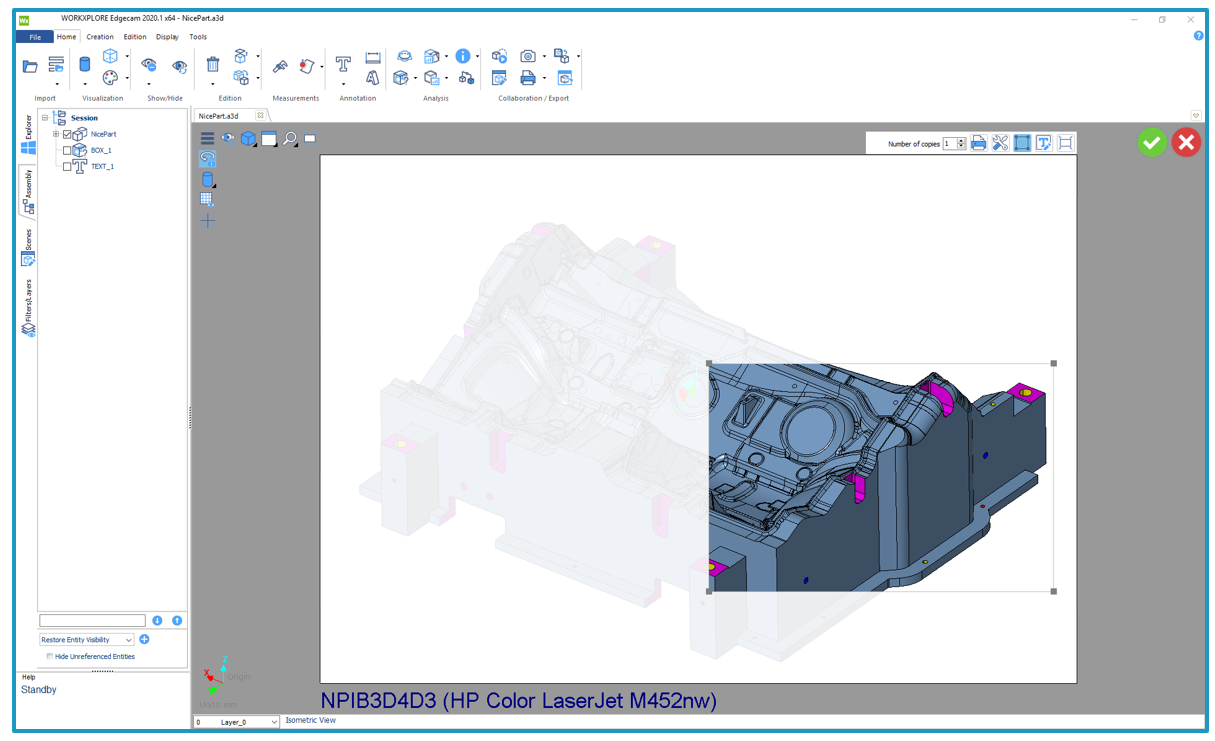Click the rotation lock icon in viewport toolbar
Viewport: 1215px width, 741px height.
(208, 159)
